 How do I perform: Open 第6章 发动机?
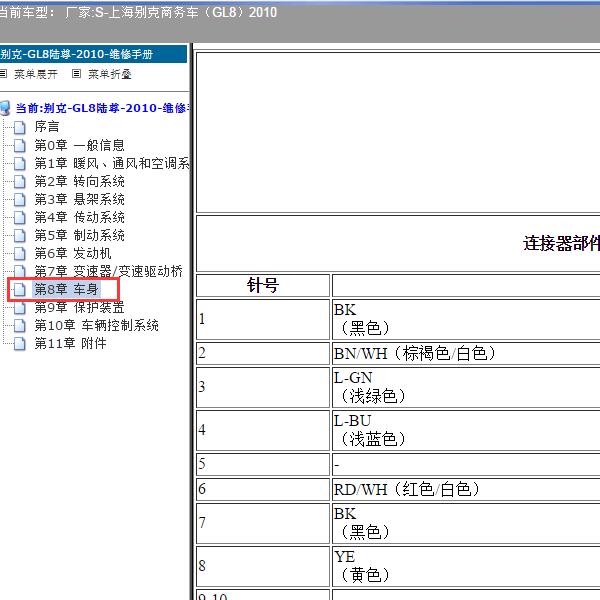tap(73, 253)
